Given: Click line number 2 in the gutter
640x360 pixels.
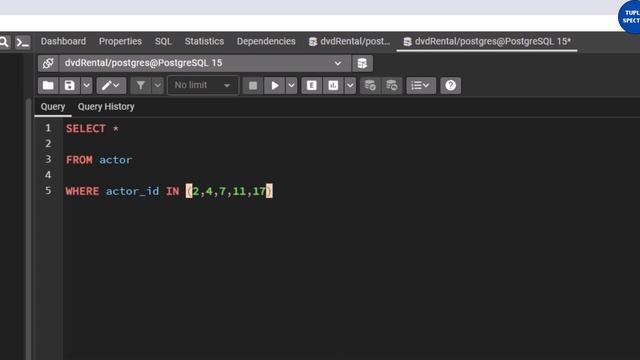Looking at the screenshot, I should pyautogui.click(x=48, y=144).
